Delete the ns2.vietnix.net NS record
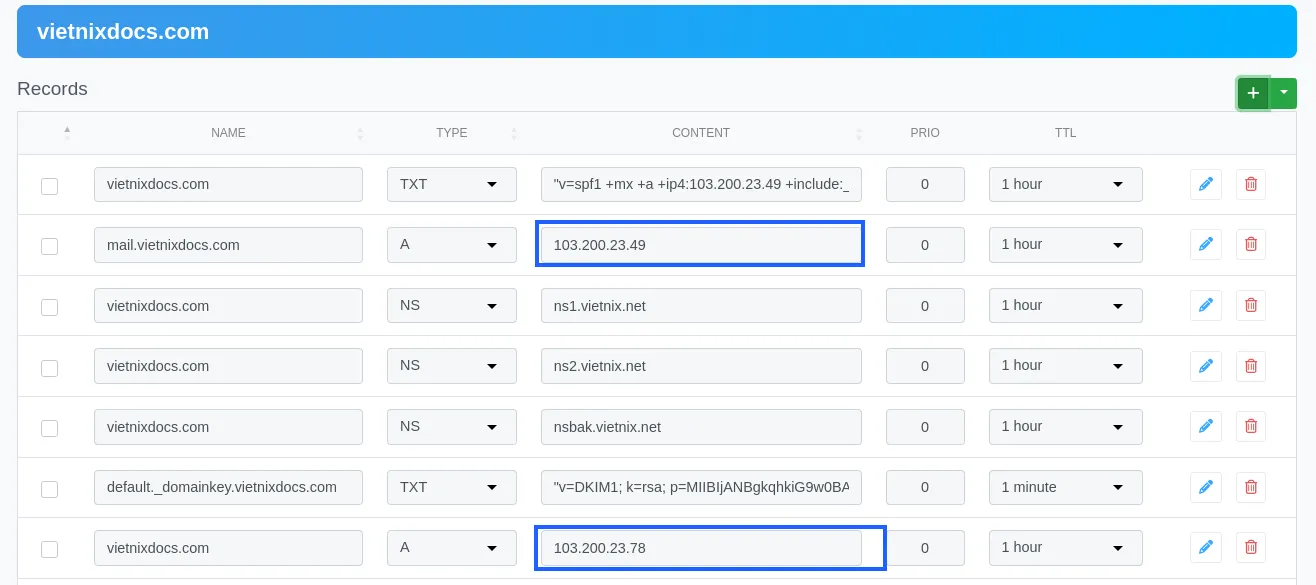Image resolution: width=1316 pixels, height=585 pixels. click(x=1250, y=366)
